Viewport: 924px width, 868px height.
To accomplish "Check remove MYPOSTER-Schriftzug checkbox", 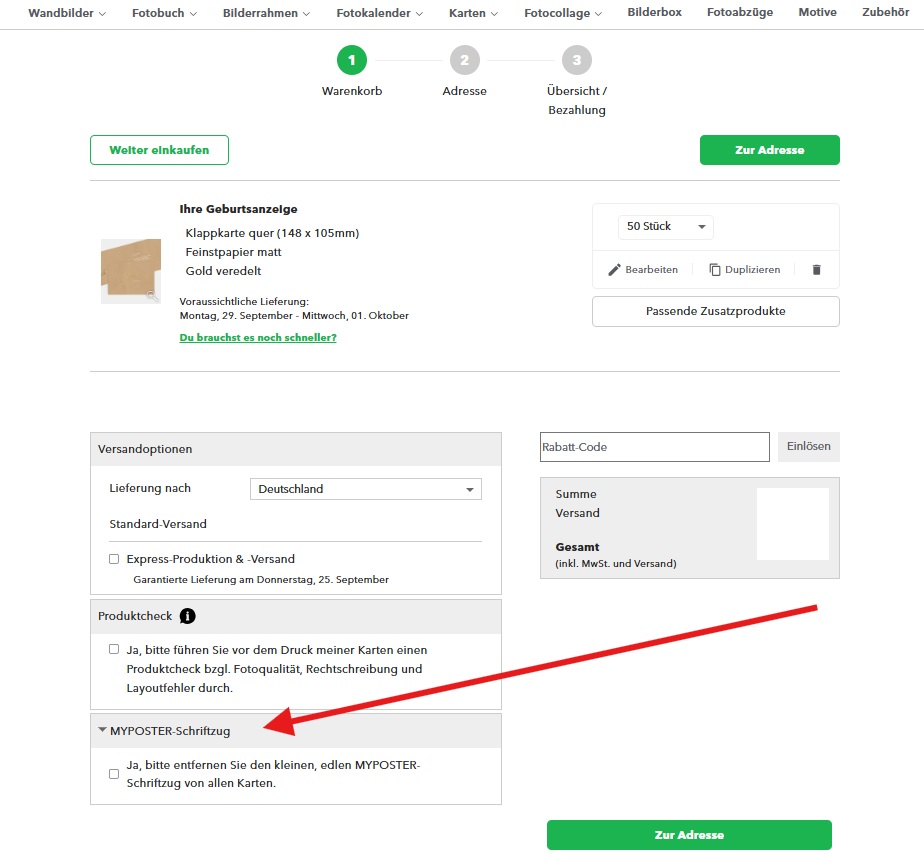I will pos(114,773).
